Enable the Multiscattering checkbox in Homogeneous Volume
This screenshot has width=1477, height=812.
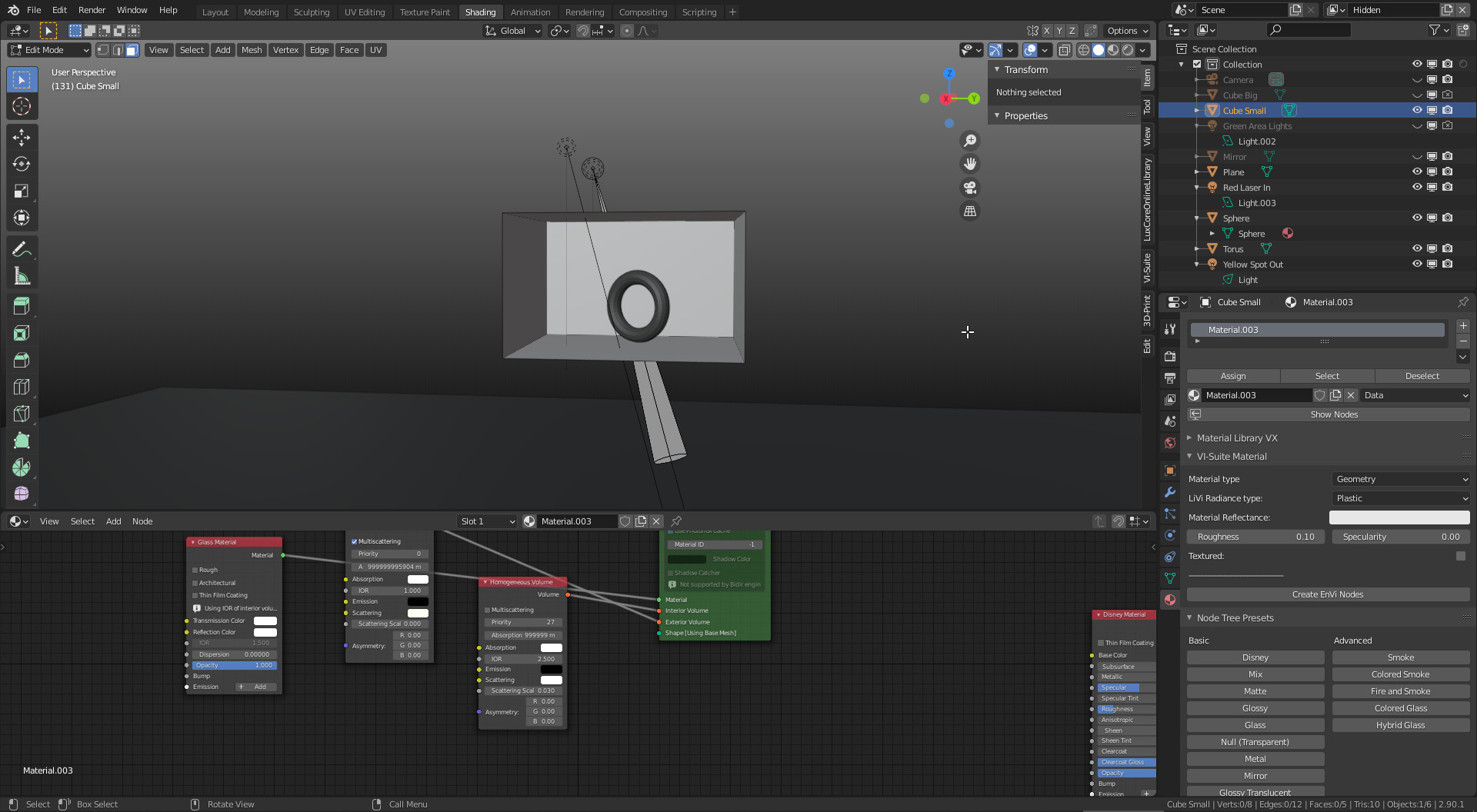[488, 611]
